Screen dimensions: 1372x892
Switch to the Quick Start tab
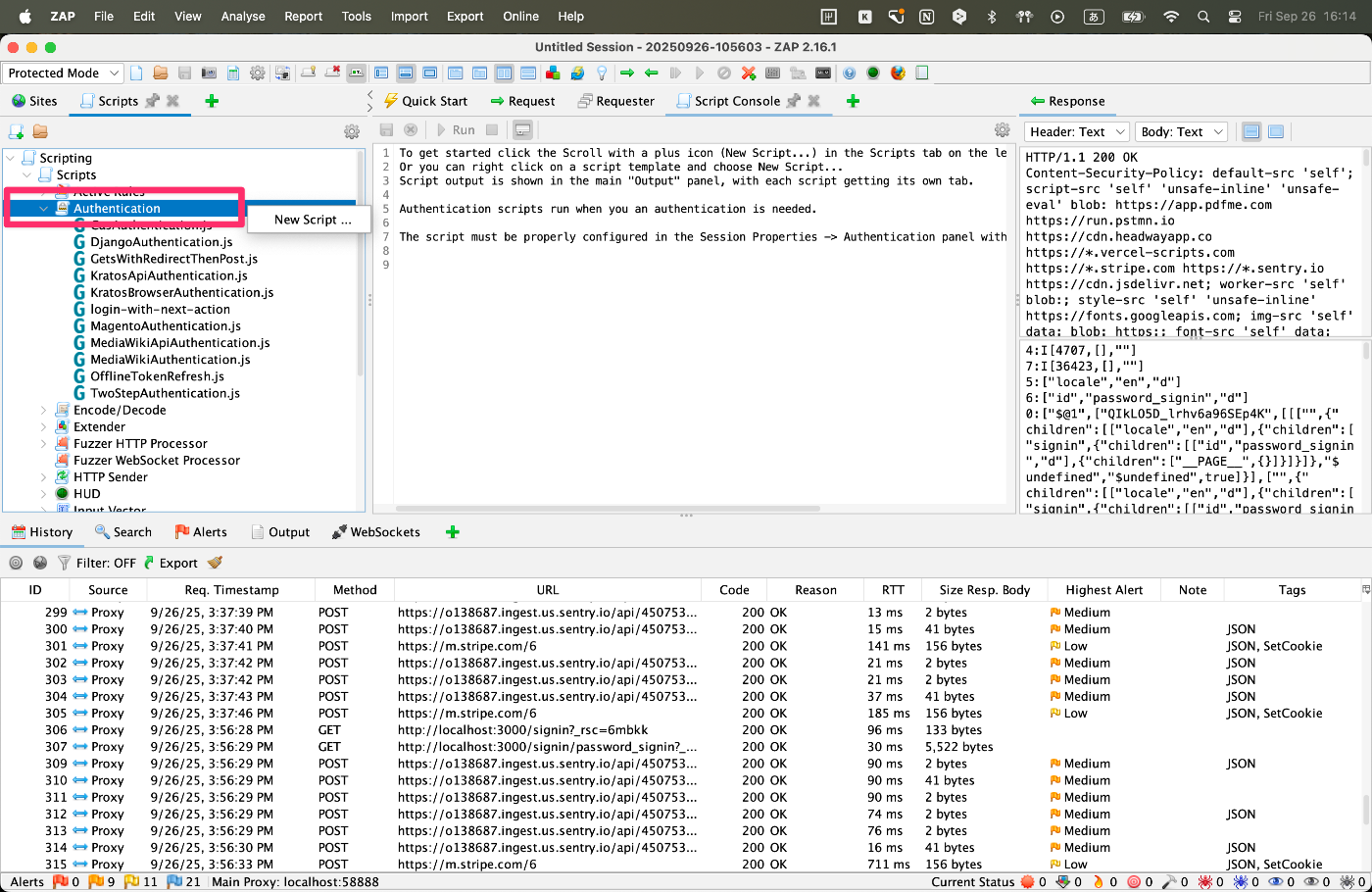coord(425,101)
